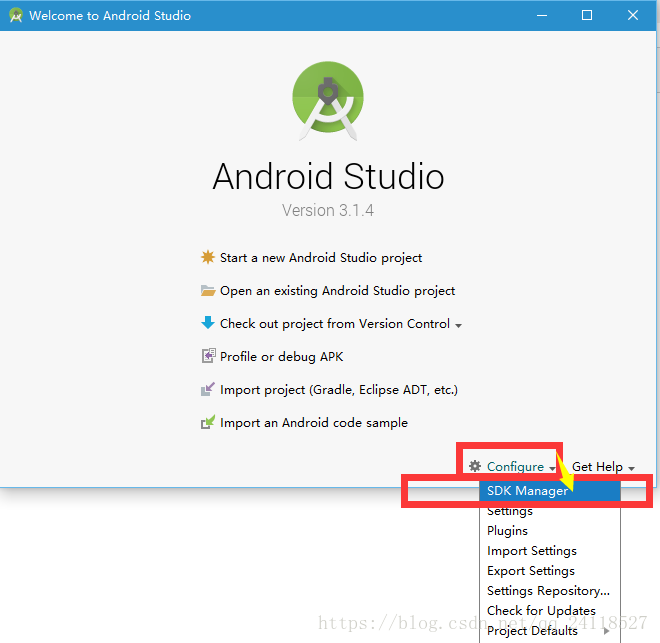Expand the Version Control dropdown arrow

coord(458,325)
